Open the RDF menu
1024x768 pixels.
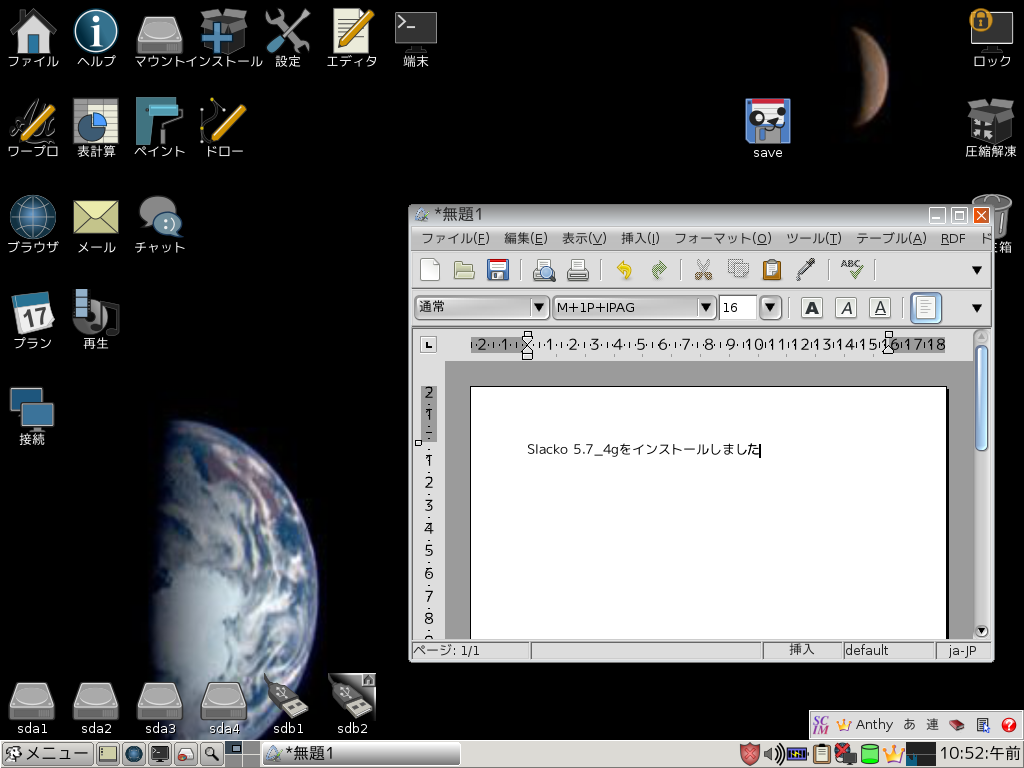953,238
